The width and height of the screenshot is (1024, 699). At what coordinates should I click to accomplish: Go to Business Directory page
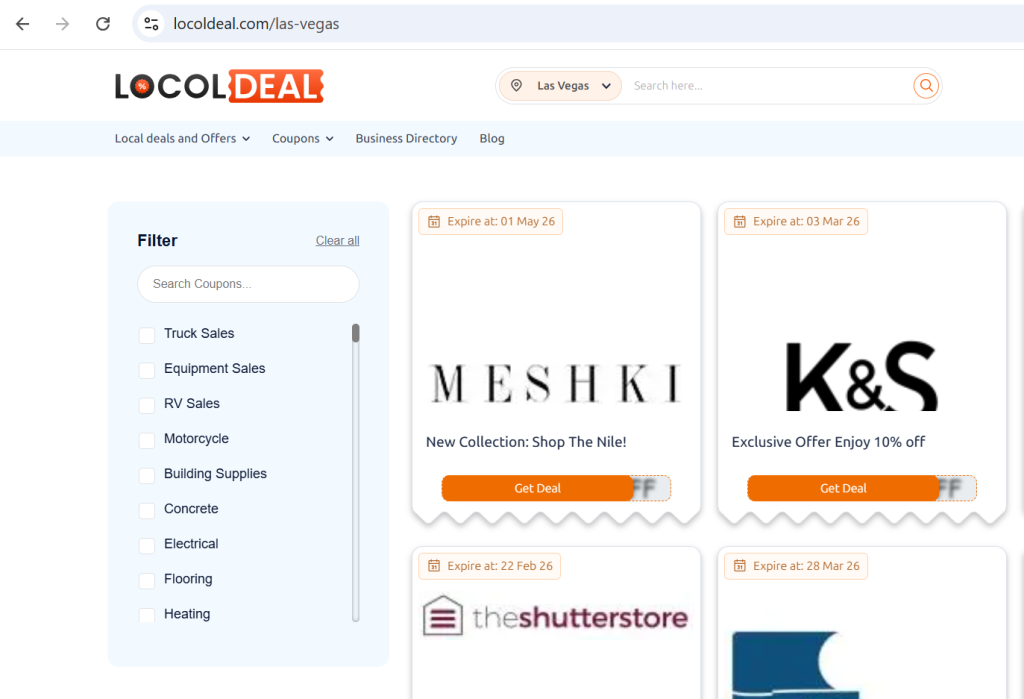[406, 139]
